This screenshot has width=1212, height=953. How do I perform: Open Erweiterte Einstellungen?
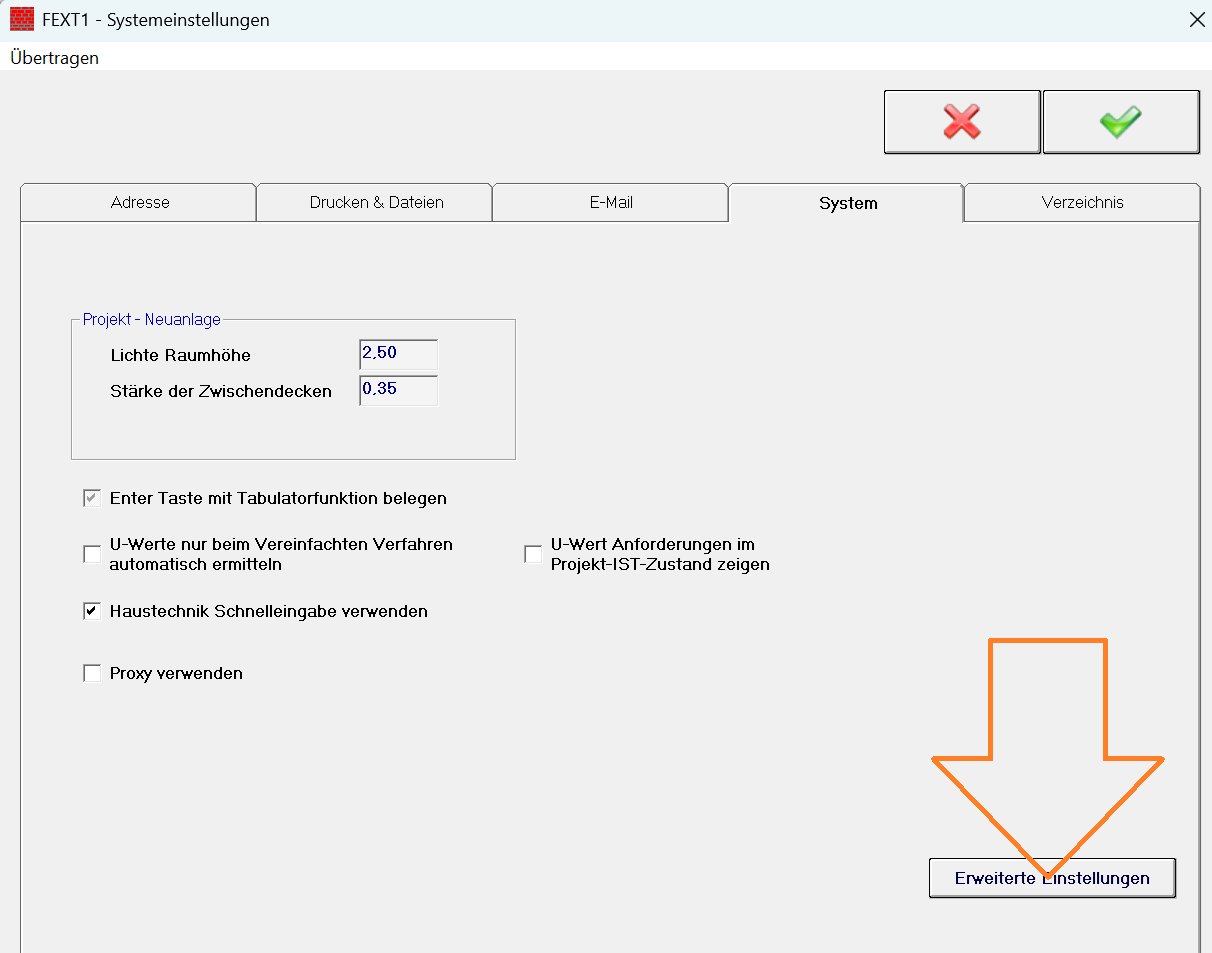click(1051, 878)
